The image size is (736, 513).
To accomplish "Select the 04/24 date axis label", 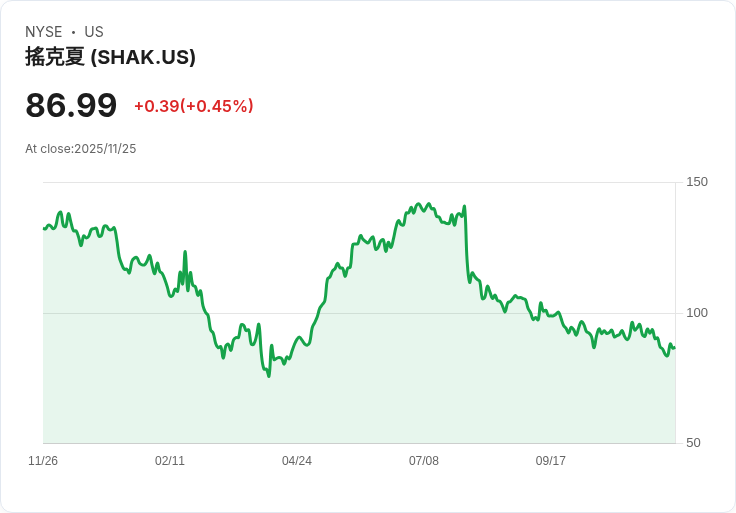I will pyautogui.click(x=297, y=461).
